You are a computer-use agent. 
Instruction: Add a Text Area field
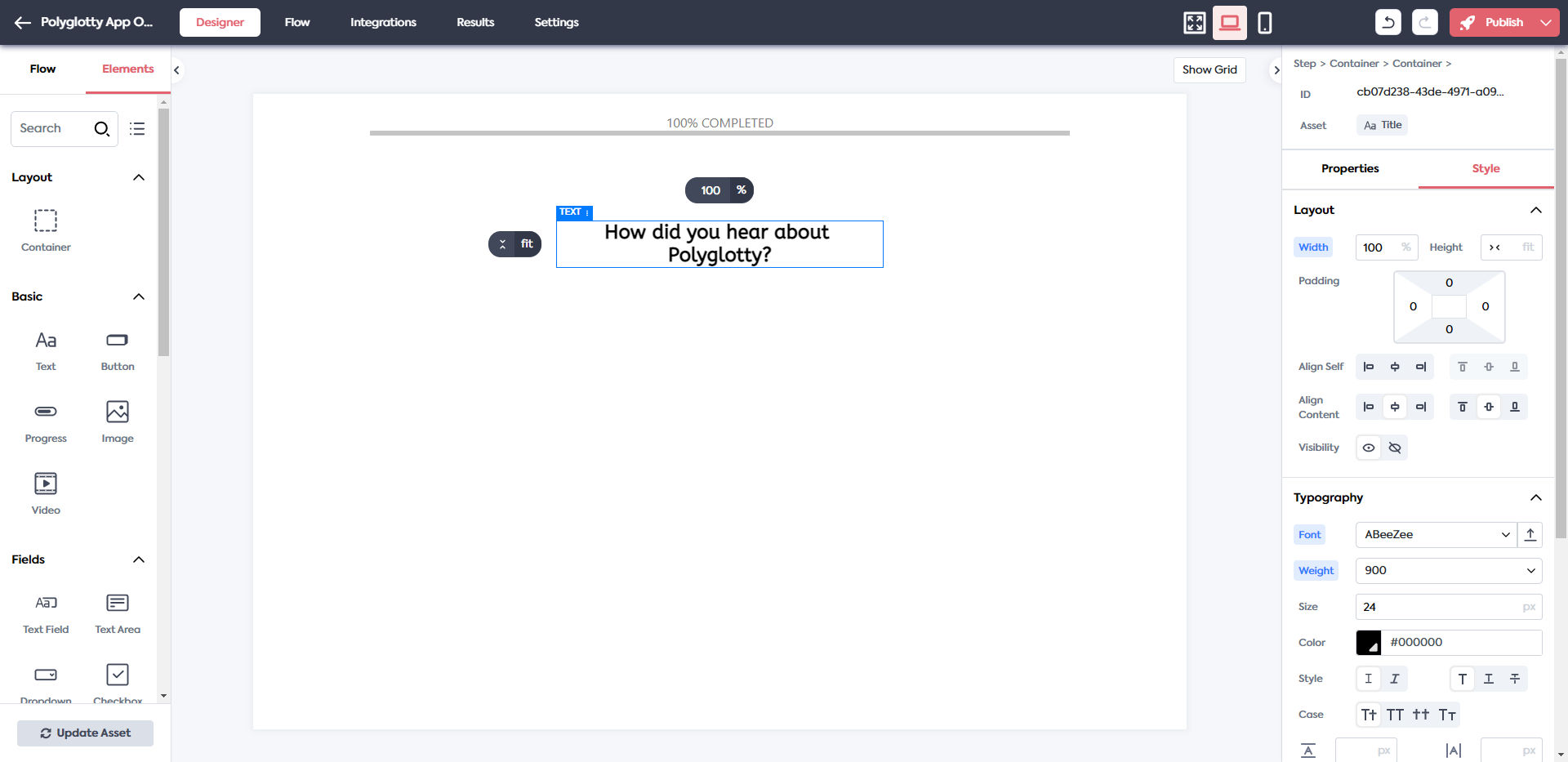(x=117, y=610)
